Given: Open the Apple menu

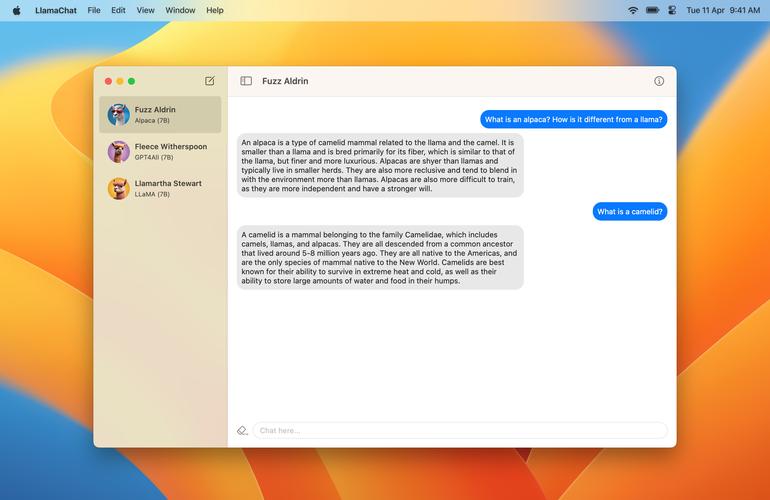Looking at the screenshot, I should (17, 10).
